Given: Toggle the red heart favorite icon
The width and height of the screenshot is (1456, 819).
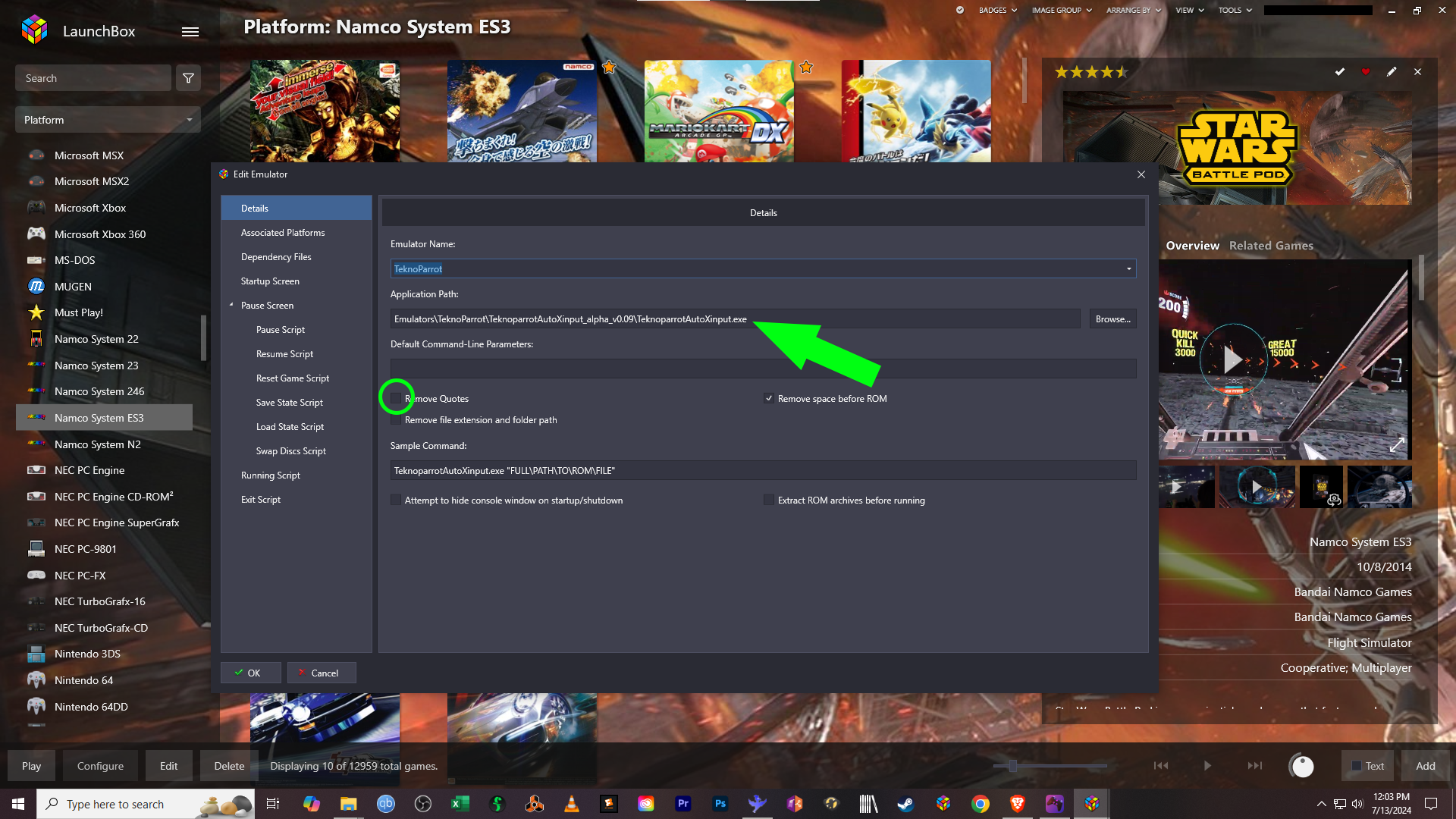Looking at the screenshot, I should [x=1366, y=71].
